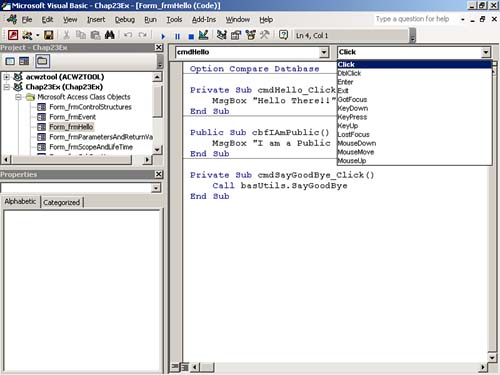Open the Window menu
The height and width of the screenshot is (375, 500).
click(x=237, y=20)
